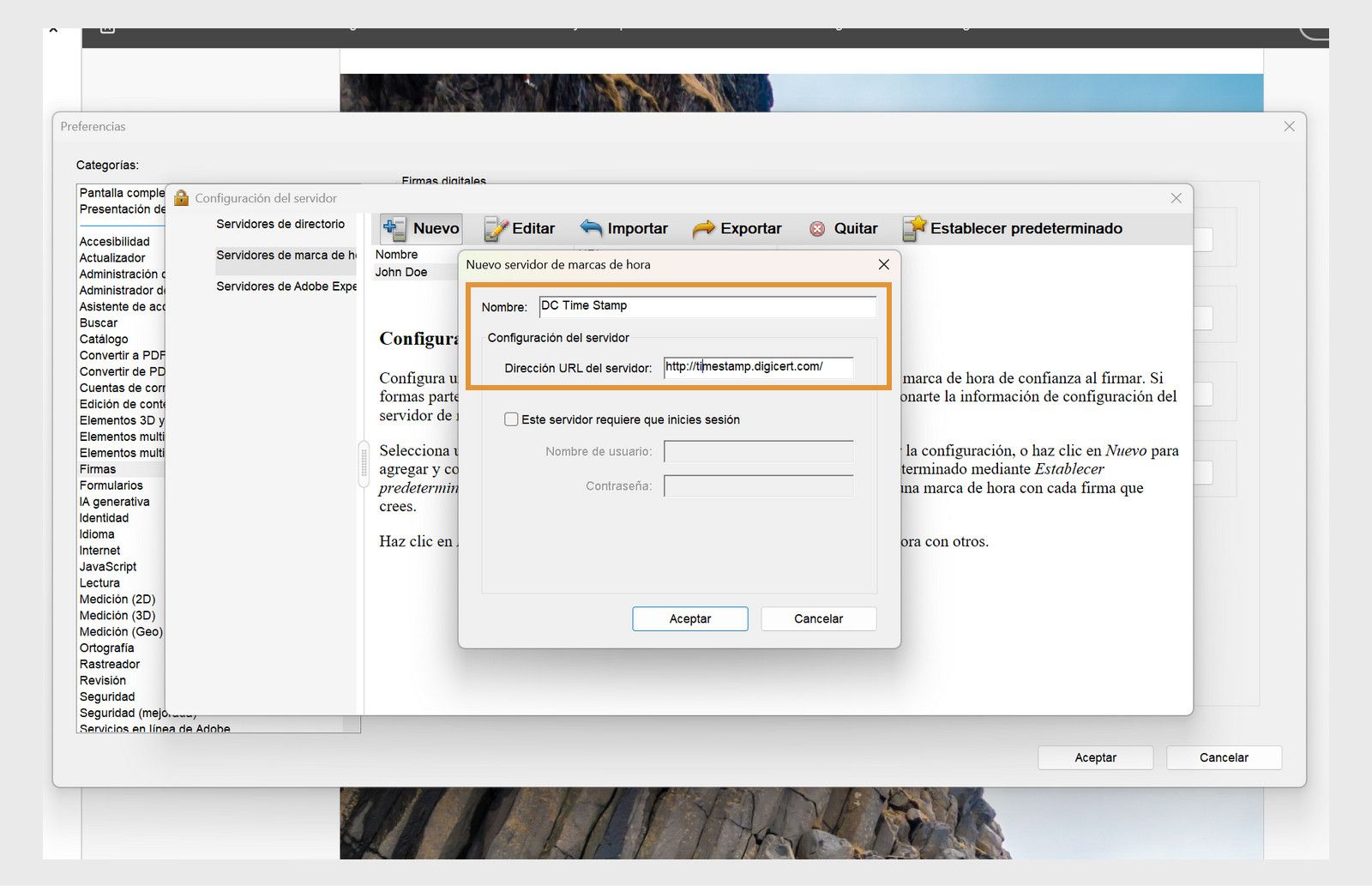Click the lock icon beside Configuración del servidor

click(x=181, y=198)
